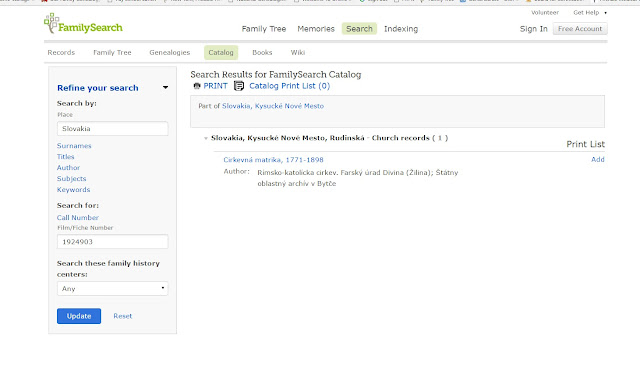The height and width of the screenshot is (367, 640).
Task: Search by Surnames
Action: tap(74, 146)
